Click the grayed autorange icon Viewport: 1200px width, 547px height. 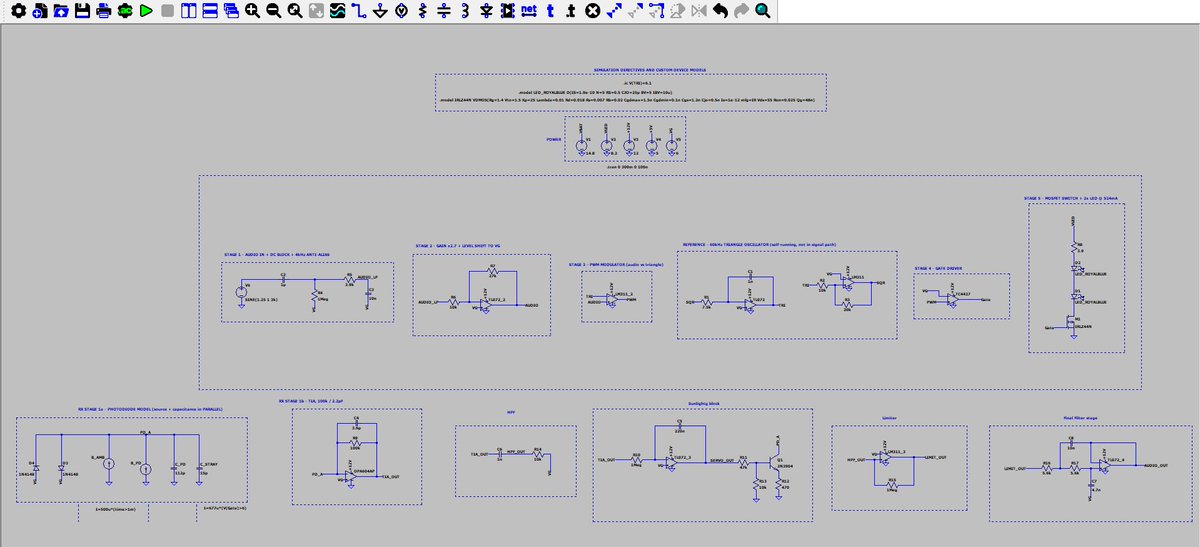pyautogui.click(x=316, y=11)
